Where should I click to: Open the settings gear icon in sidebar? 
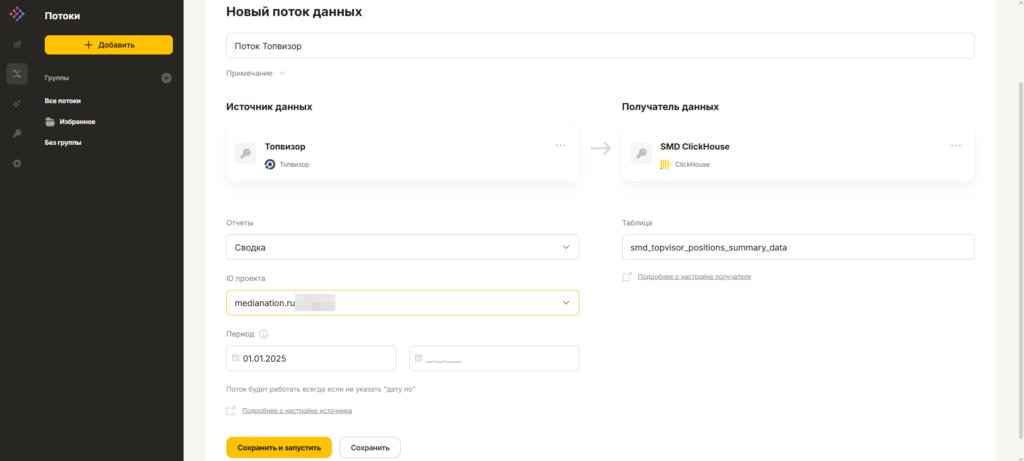[x=17, y=163]
